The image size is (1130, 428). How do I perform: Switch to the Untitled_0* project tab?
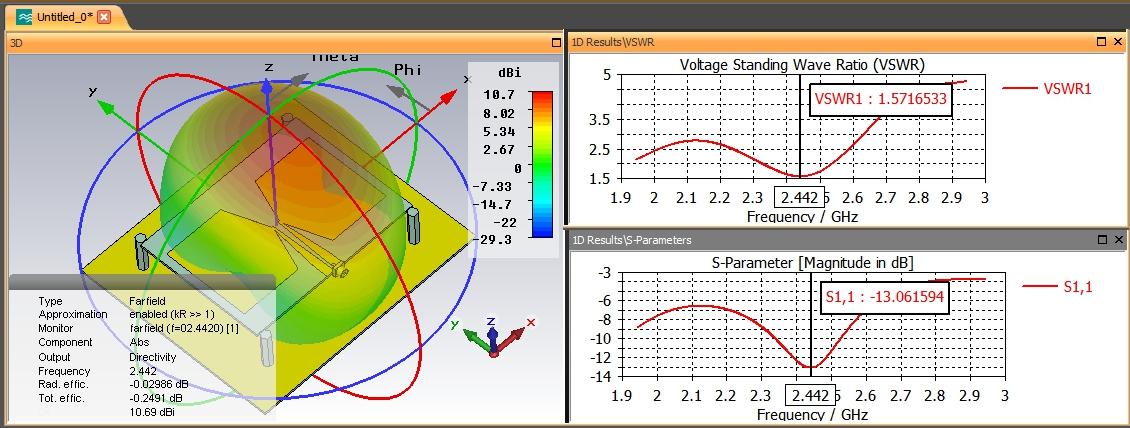(65, 17)
